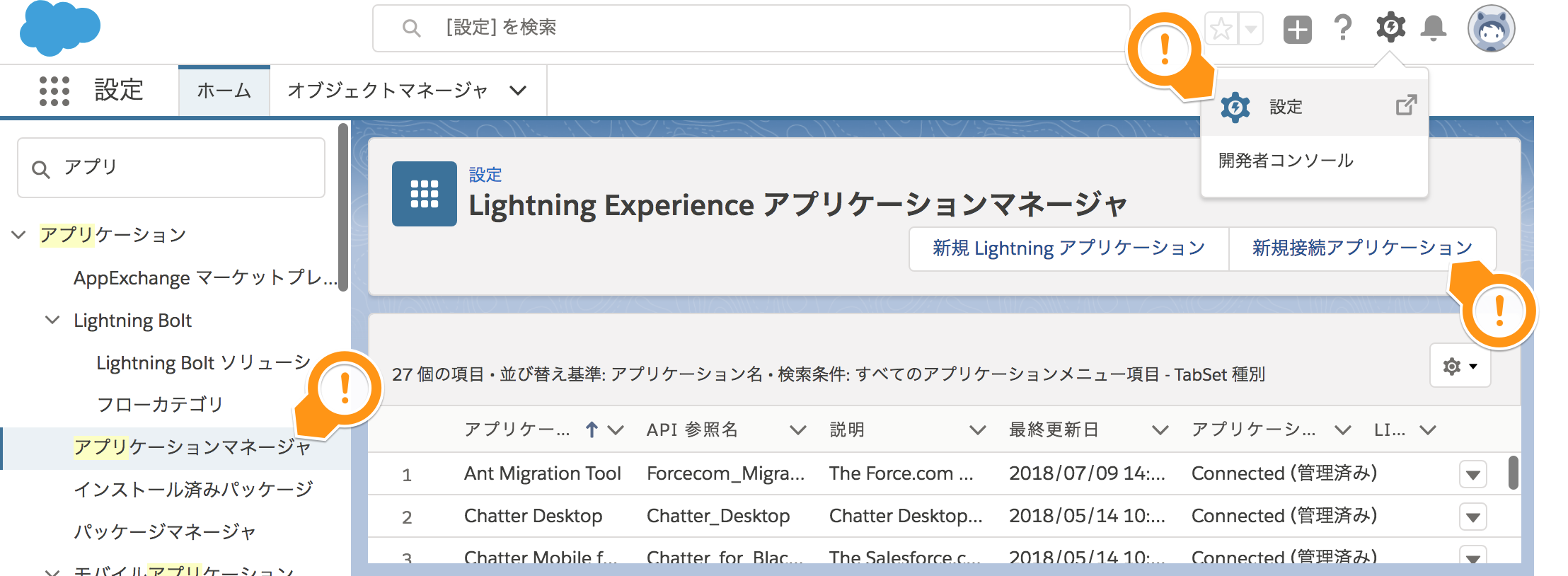Collapse the Lightning Bolt tree node

[52, 320]
